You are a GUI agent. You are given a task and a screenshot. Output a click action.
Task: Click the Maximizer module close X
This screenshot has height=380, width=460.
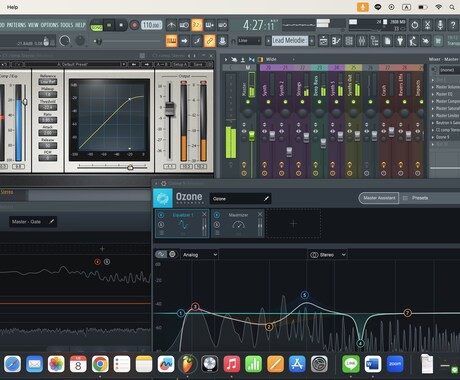click(x=260, y=214)
